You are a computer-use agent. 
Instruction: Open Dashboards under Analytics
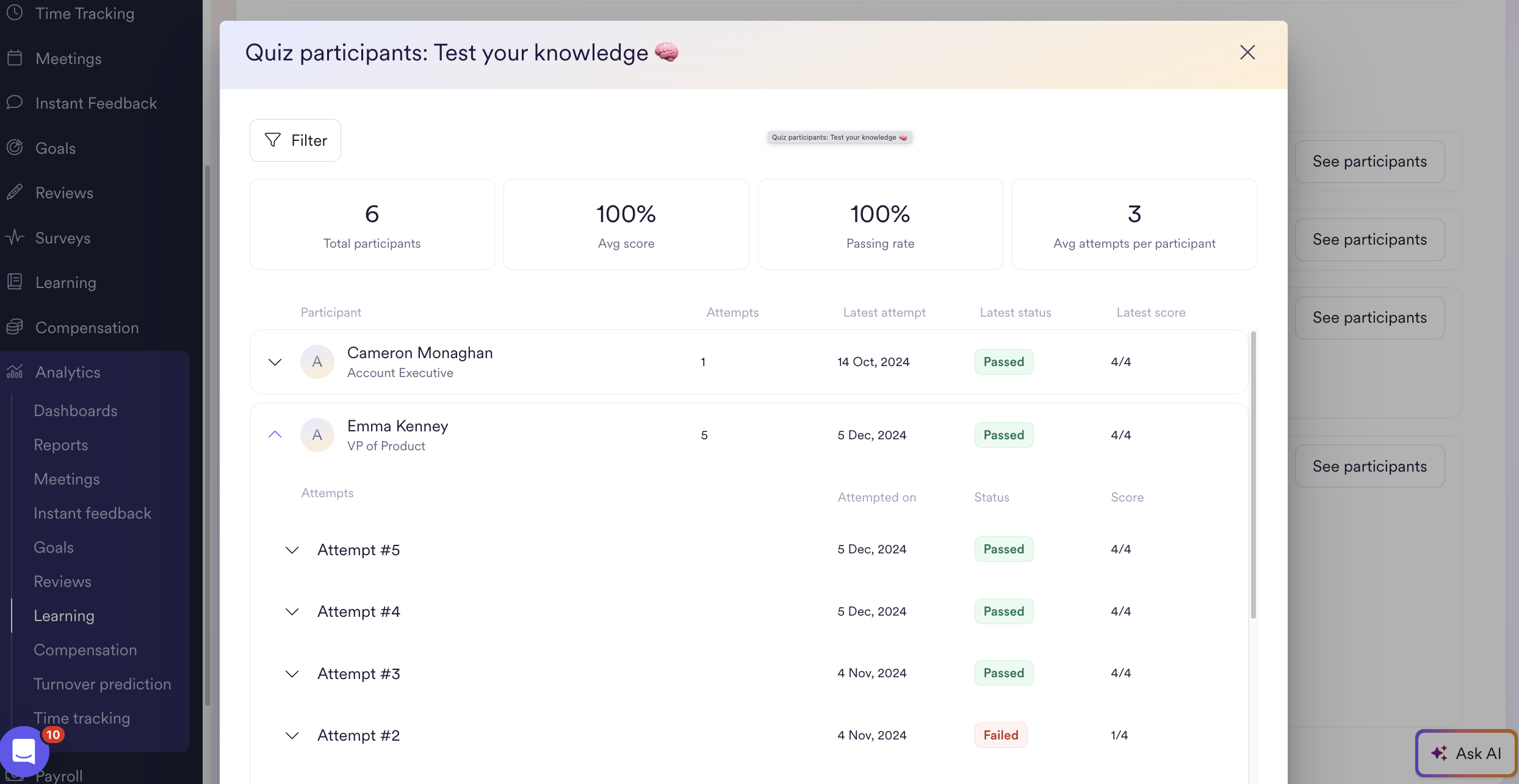point(76,411)
